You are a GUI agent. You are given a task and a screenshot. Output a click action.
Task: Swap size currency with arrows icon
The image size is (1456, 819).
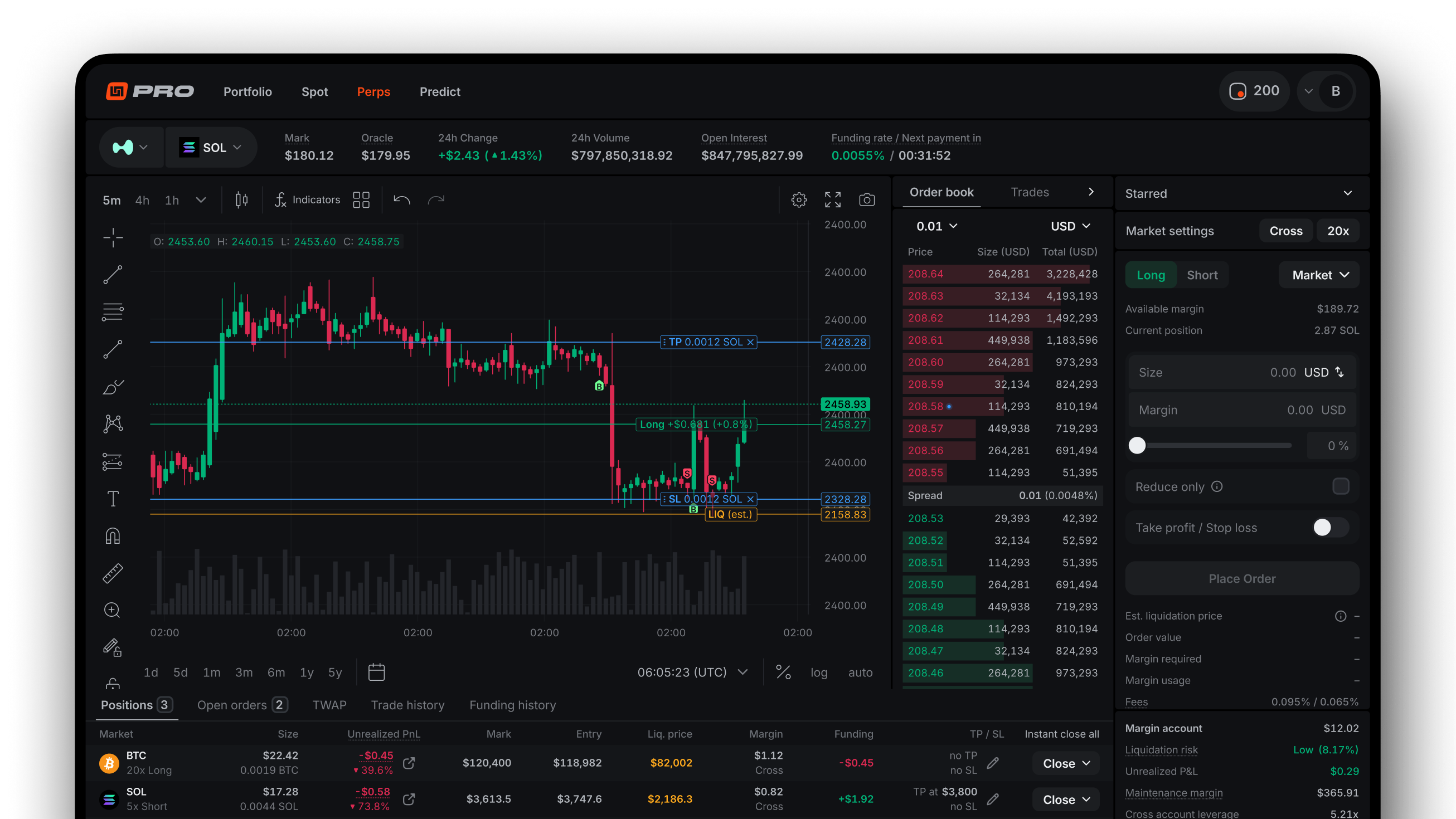tap(1339, 372)
